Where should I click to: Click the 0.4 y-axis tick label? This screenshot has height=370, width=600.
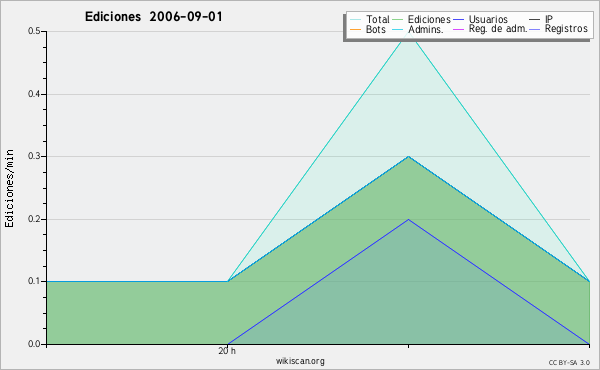tap(34, 94)
